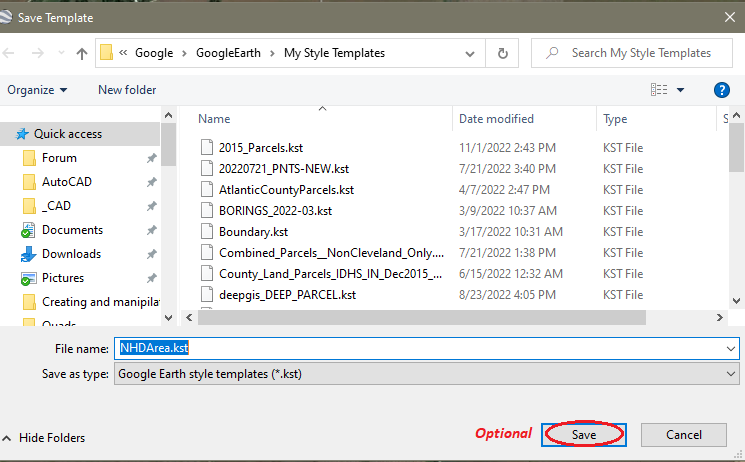Click the Save button
This screenshot has width=745, height=462.
coord(584,435)
